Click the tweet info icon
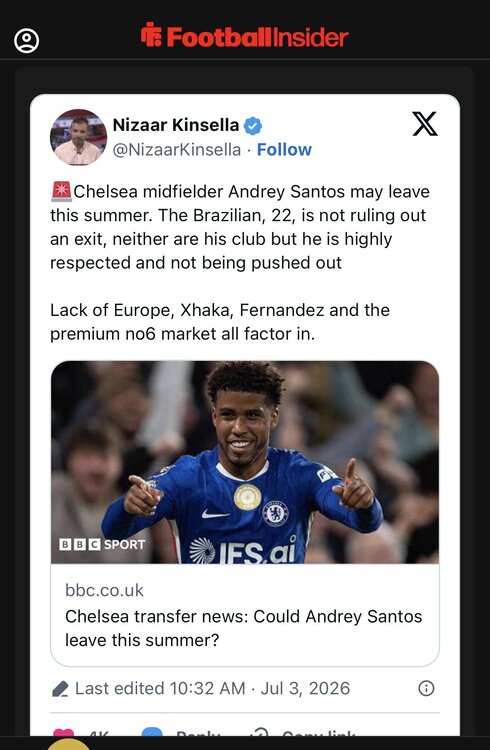 (x=426, y=688)
